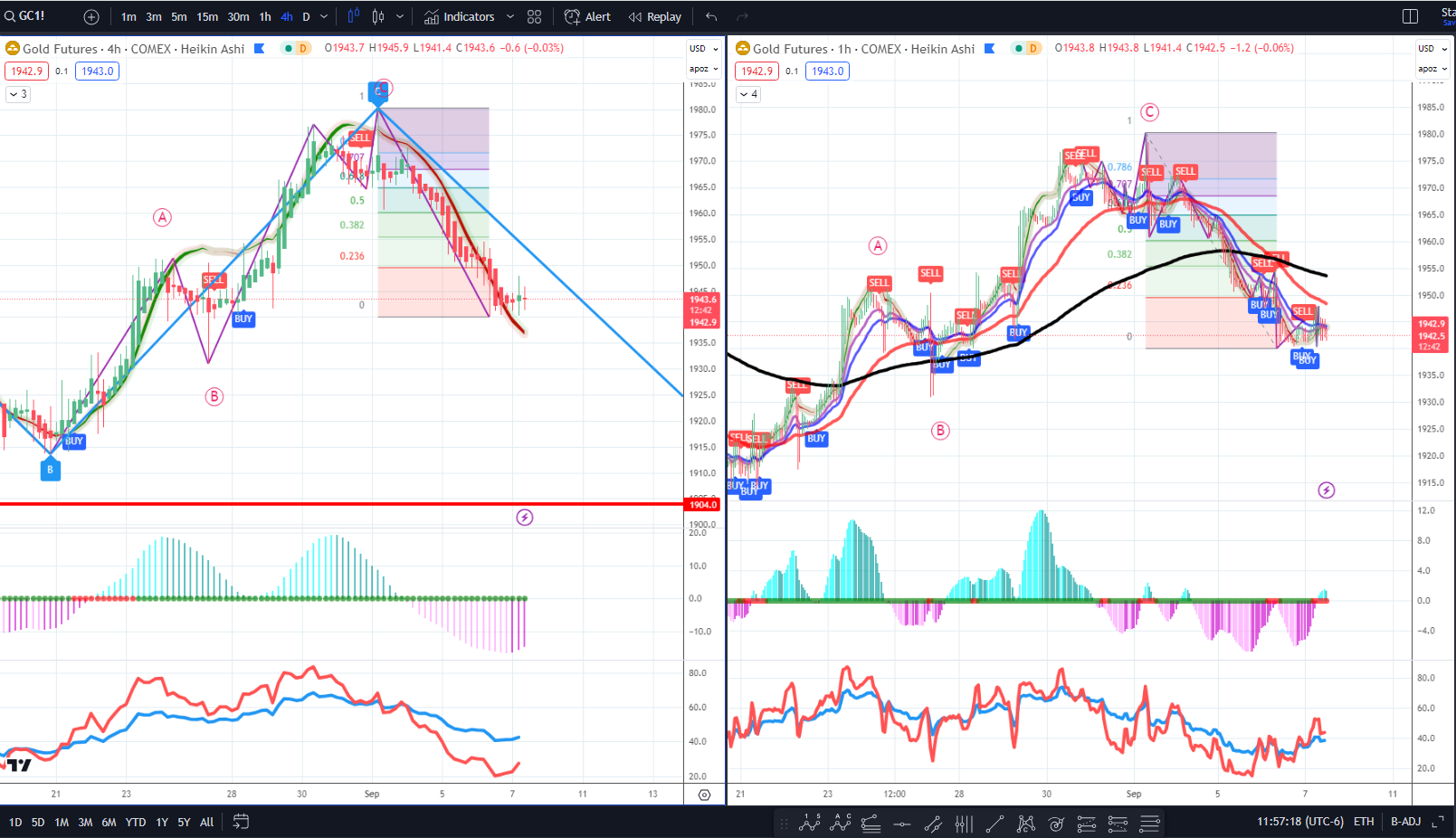1456x838 pixels.
Task: Open left chart USD currency dropdown
Action: (703, 49)
